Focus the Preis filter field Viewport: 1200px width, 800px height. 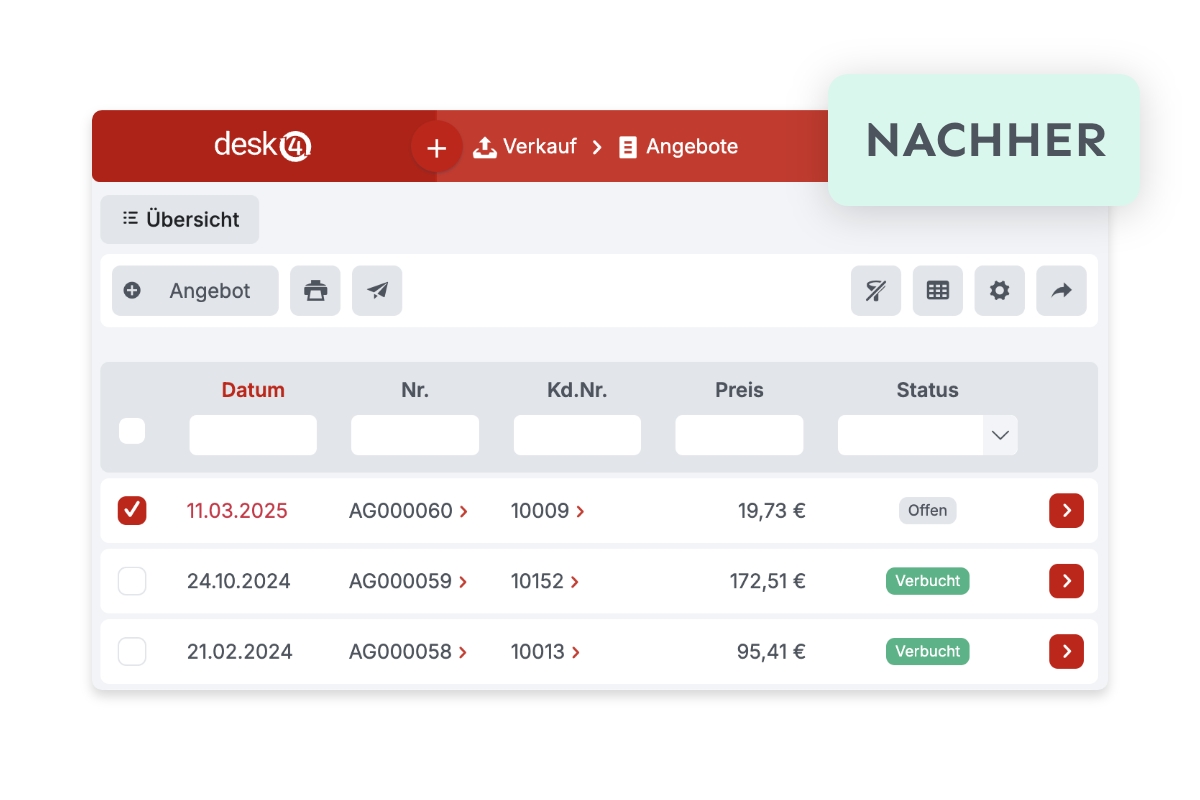pos(739,435)
